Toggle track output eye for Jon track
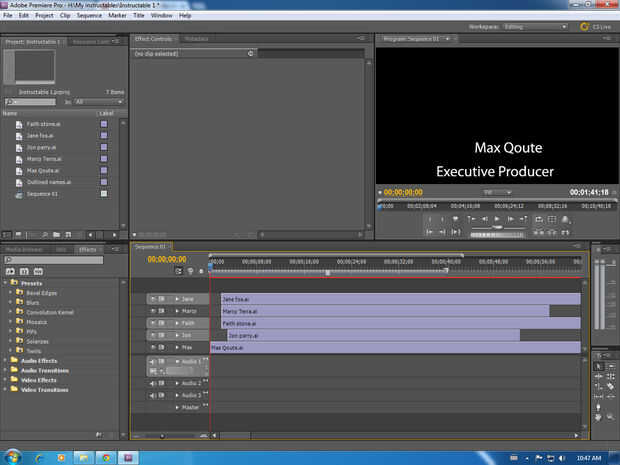The image size is (620, 465). click(153, 335)
